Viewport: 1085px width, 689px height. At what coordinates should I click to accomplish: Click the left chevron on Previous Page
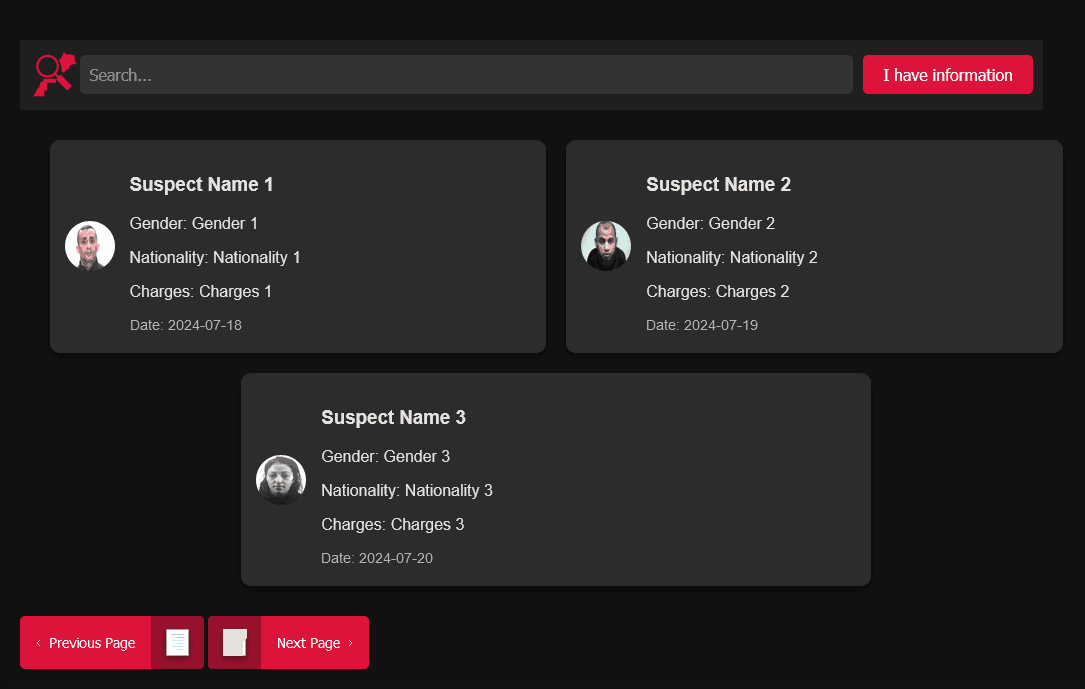pyautogui.click(x=38, y=643)
